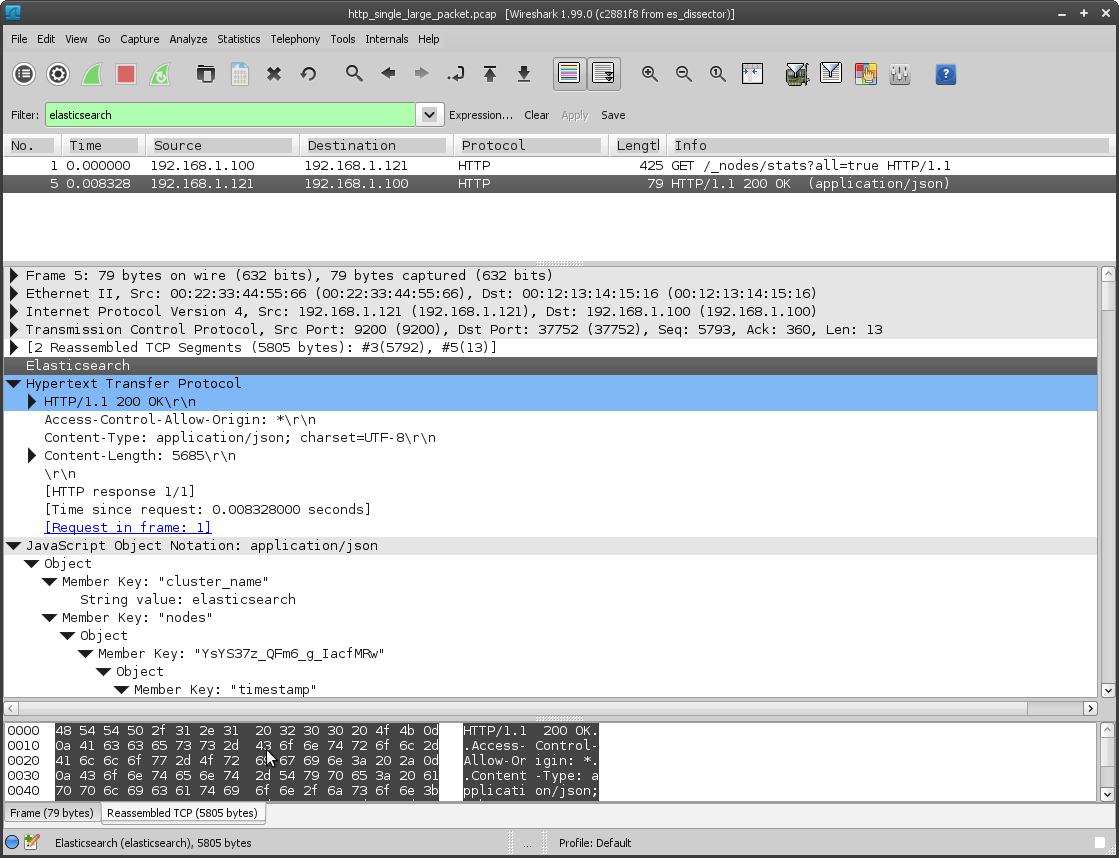Expand the Transmission Control Protocol row
This screenshot has width=1119, height=858.
(14, 330)
